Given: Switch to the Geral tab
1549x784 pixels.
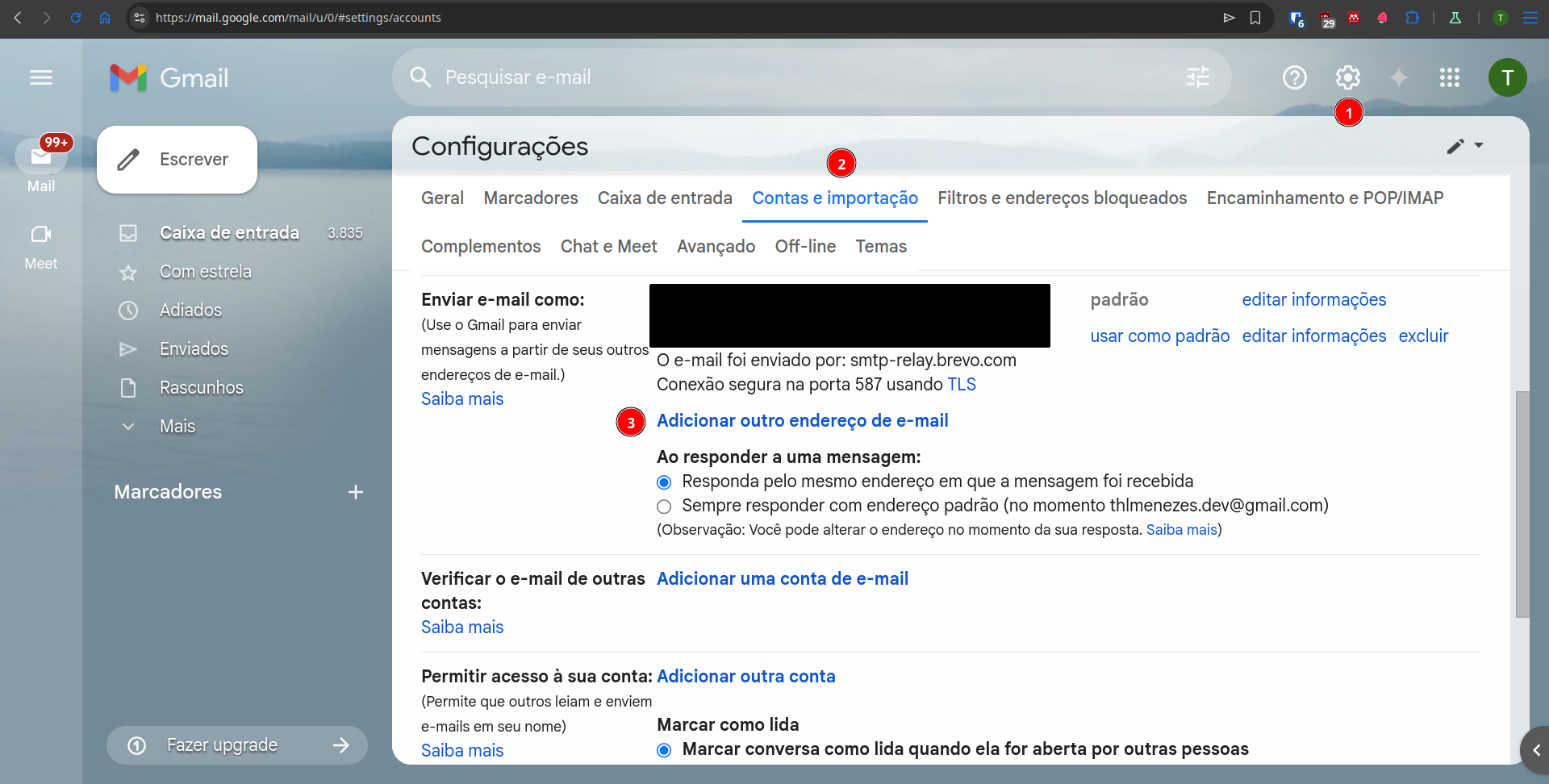Looking at the screenshot, I should point(442,198).
